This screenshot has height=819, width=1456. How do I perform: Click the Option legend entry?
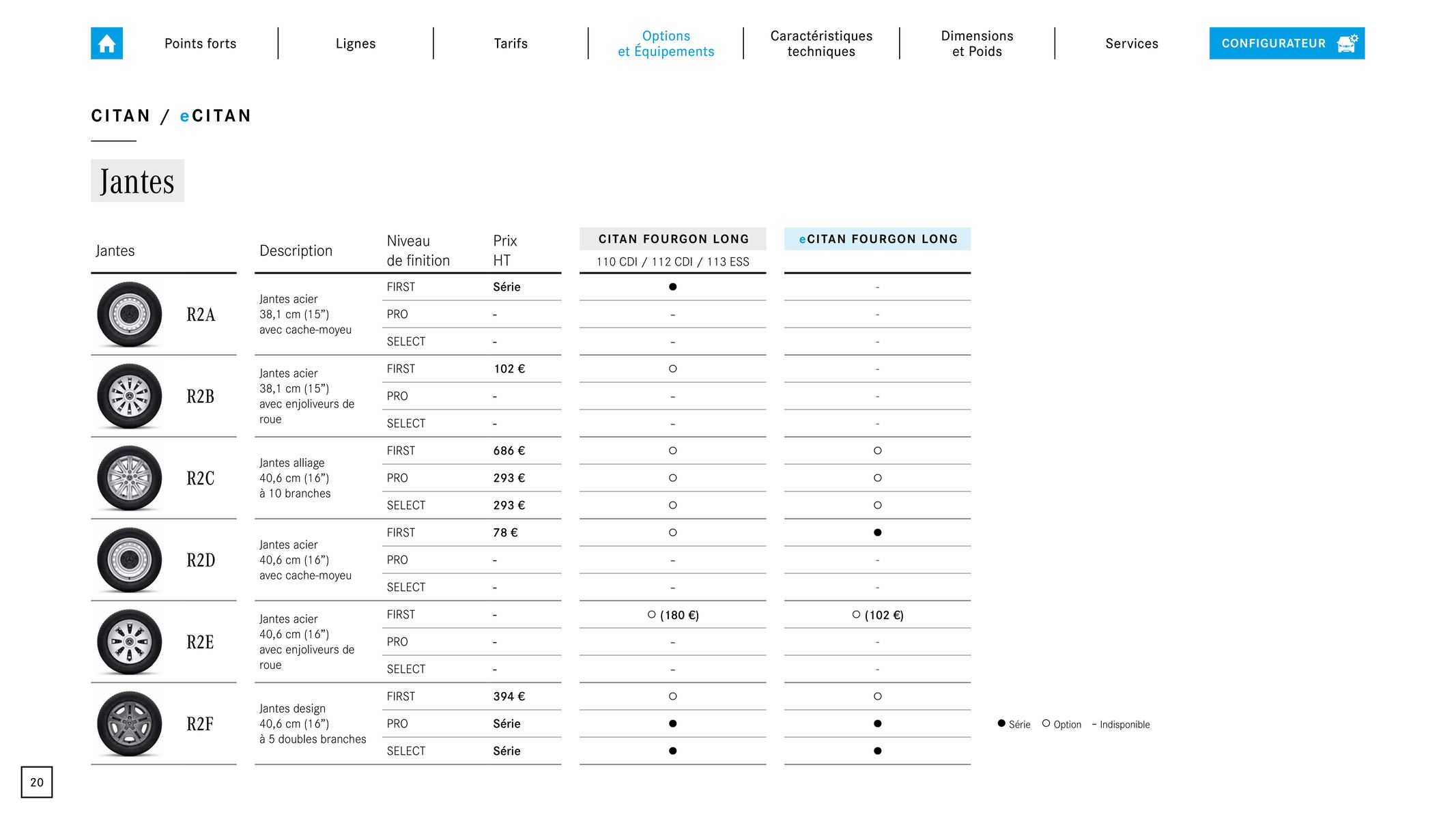[x=1062, y=724]
